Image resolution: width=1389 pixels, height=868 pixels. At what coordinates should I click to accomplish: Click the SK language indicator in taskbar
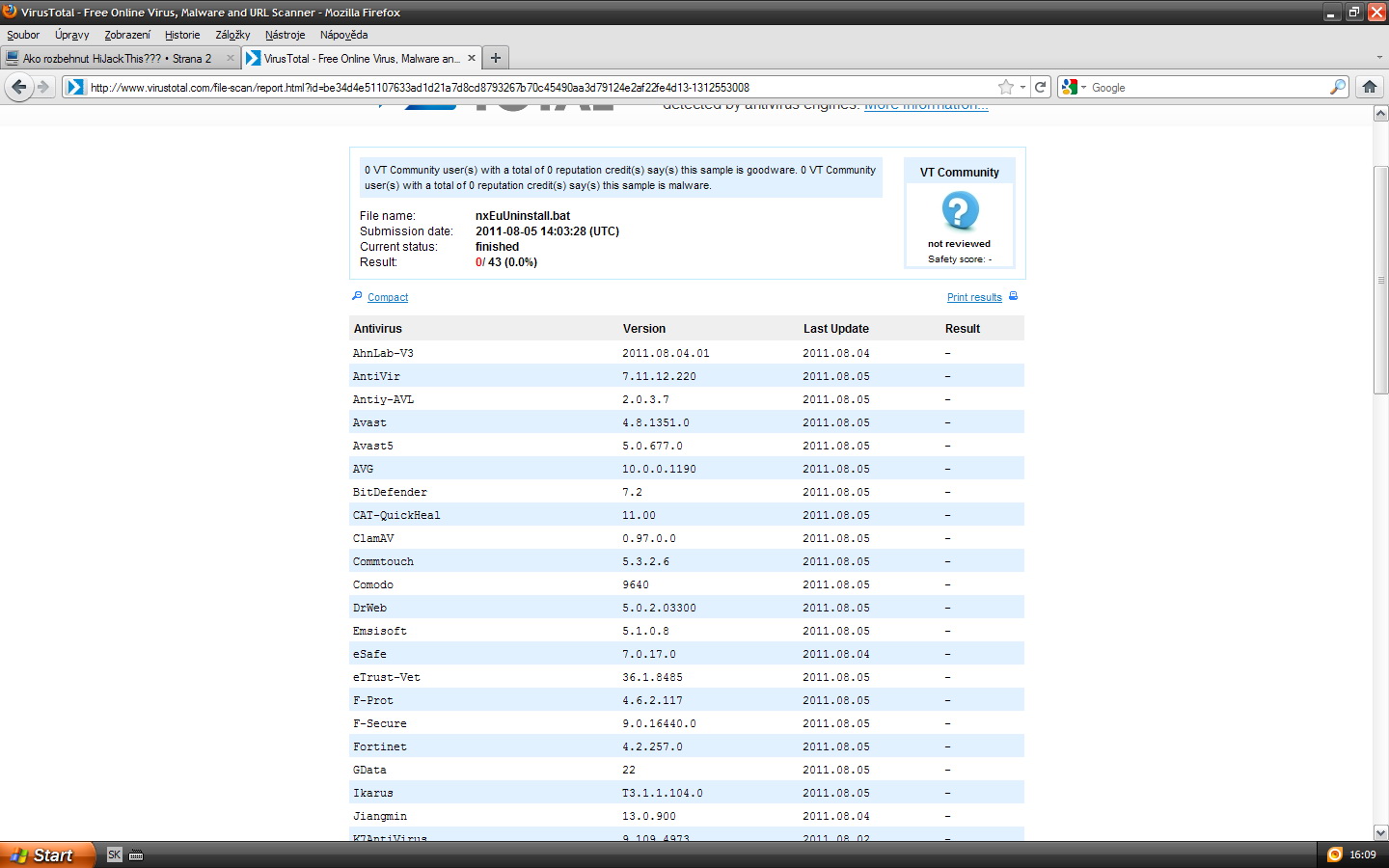(115, 854)
